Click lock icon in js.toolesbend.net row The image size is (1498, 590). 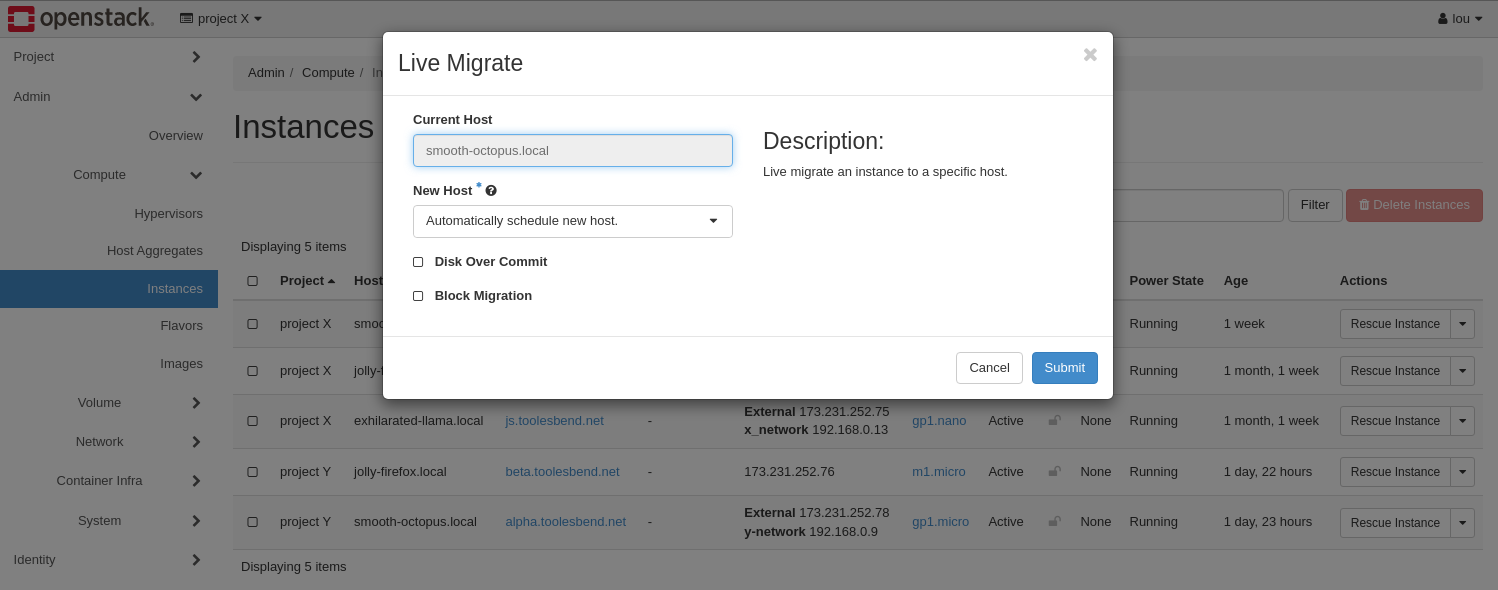pos(1054,421)
